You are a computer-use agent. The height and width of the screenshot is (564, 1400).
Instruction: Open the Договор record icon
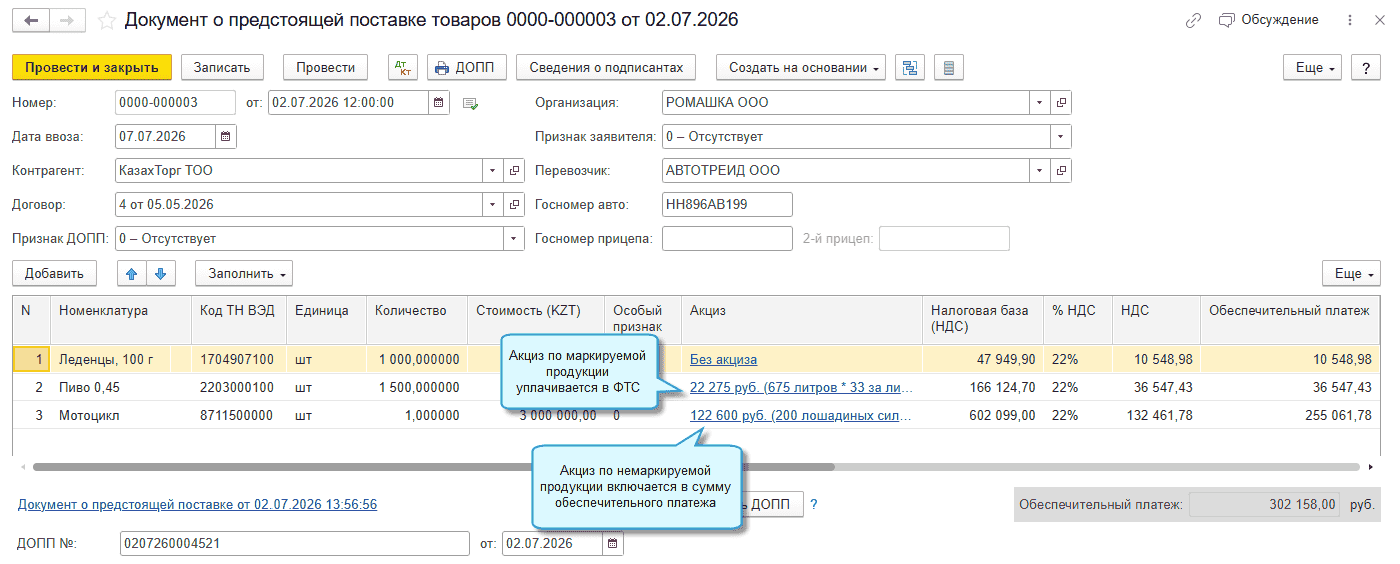click(x=515, y=204)
